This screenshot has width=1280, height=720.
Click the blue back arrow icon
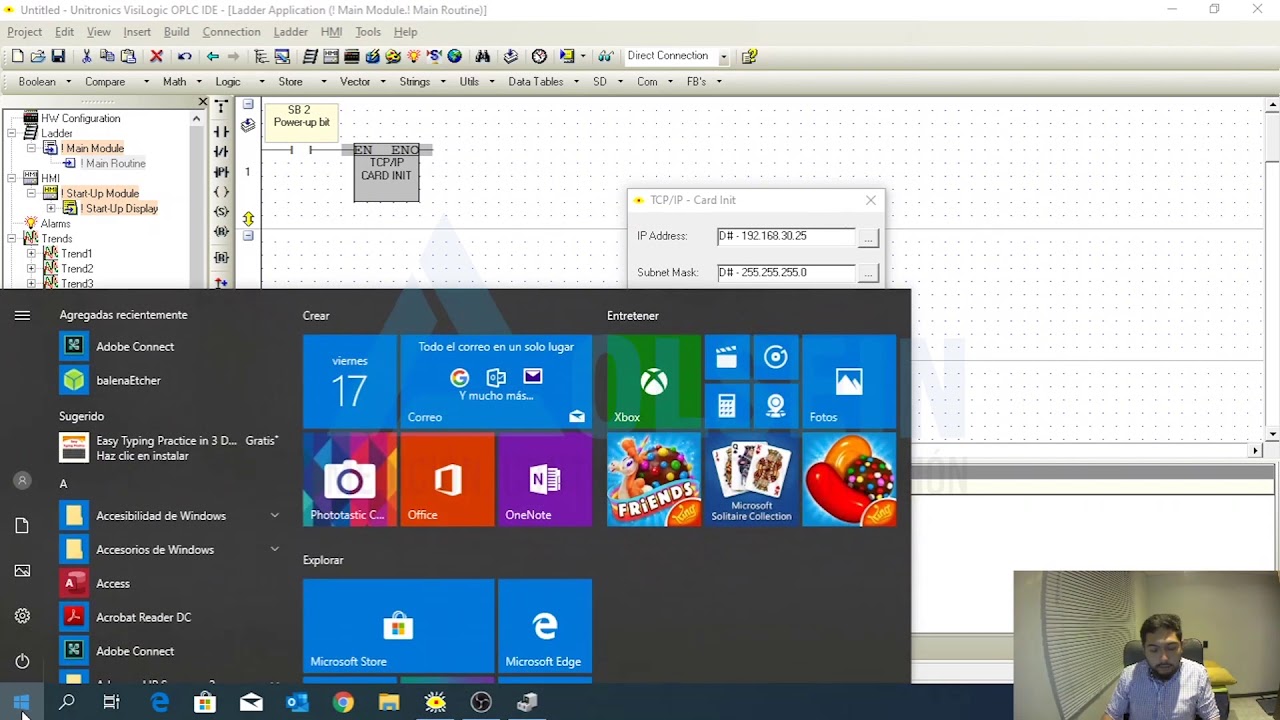pyautogui.click(x=212, y=56)
